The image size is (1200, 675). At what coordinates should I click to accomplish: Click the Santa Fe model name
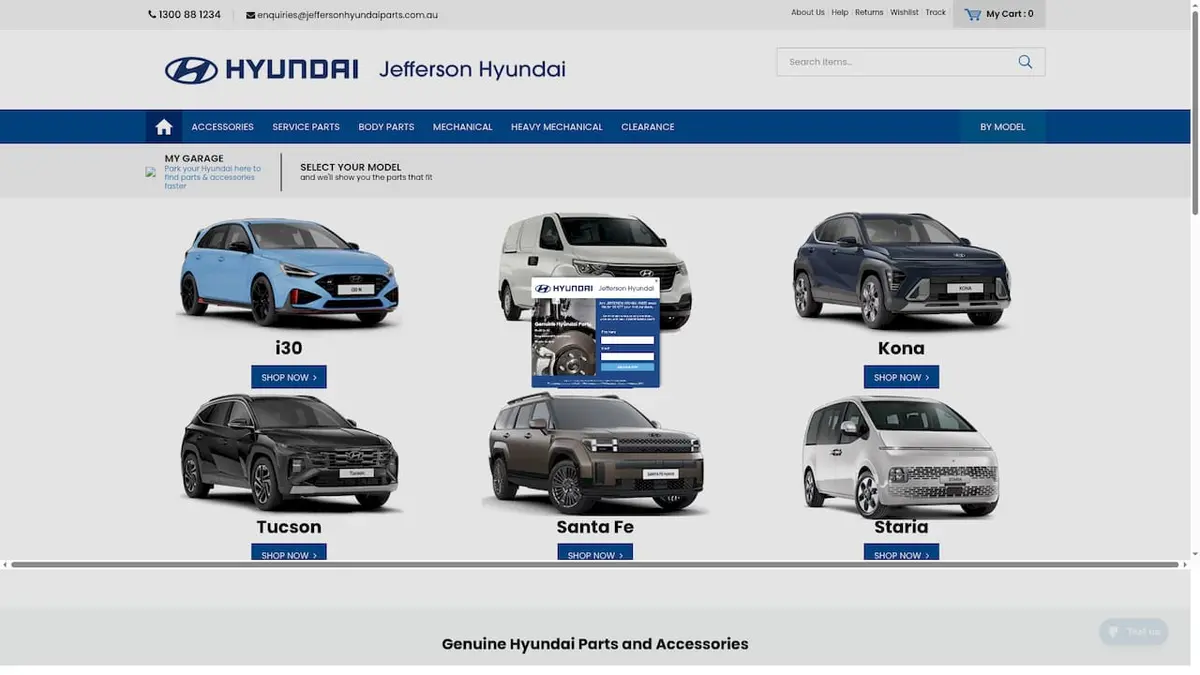[x=595, y=527]
